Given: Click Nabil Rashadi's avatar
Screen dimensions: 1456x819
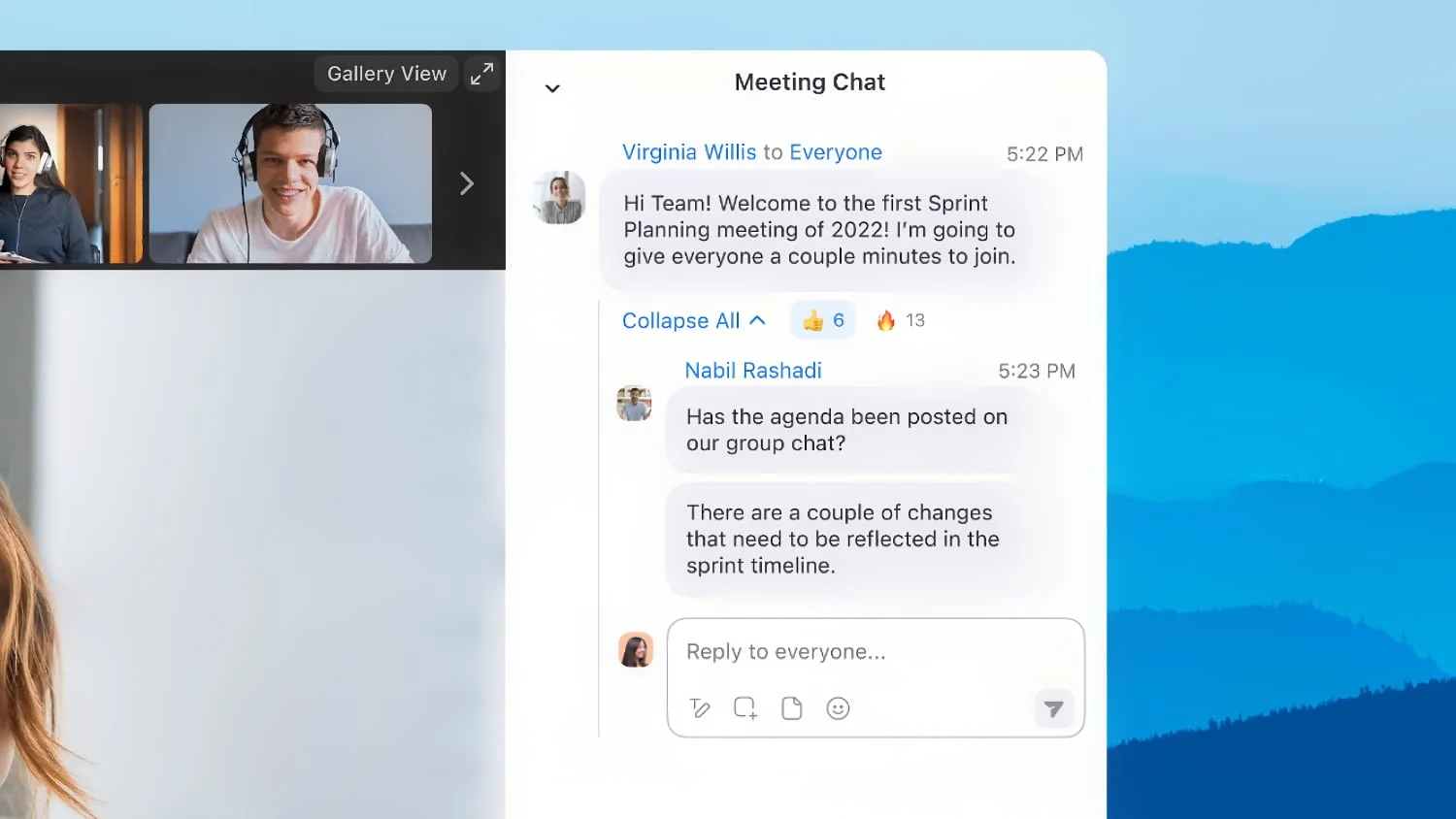Looking at the screenshot, I should pos(634,404).
